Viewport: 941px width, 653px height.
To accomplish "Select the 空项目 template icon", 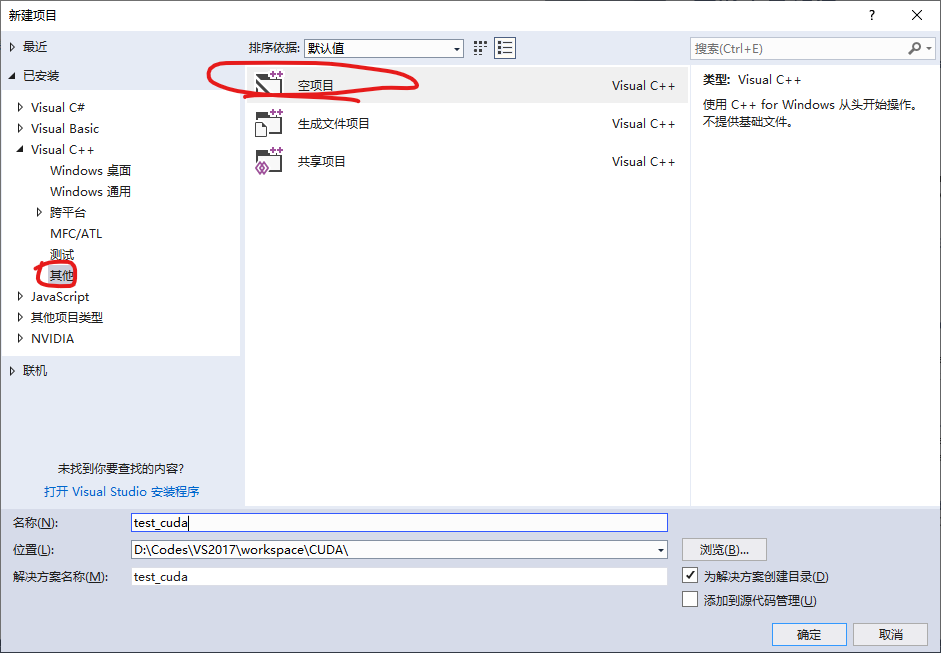I will (269, 84).
